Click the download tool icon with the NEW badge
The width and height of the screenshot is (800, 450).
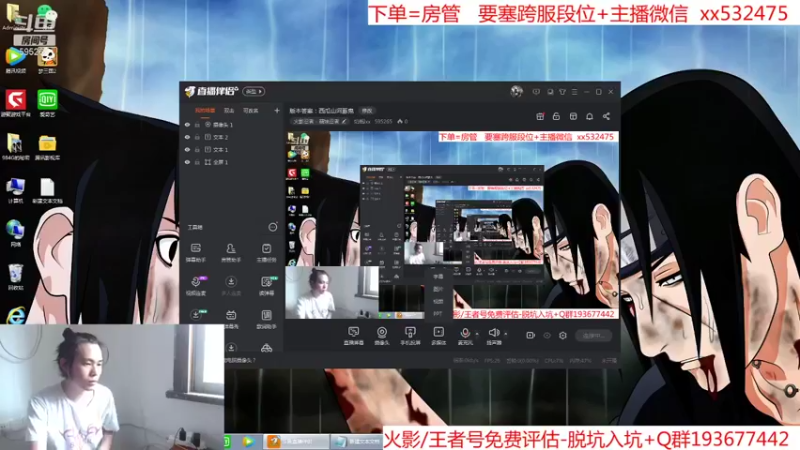pos(197,314)
